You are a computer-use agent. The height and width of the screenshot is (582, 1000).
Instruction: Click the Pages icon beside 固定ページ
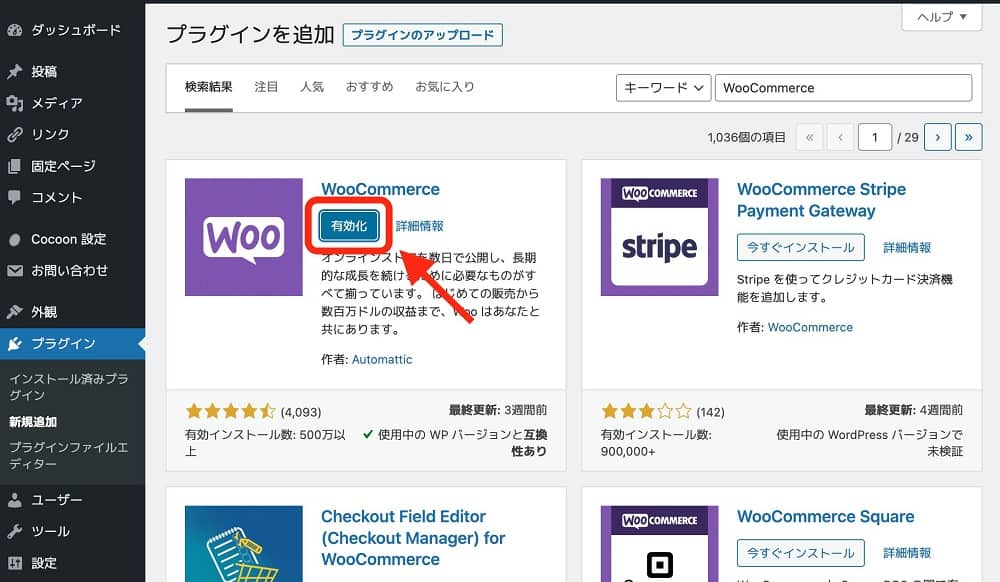(x=15, y=166)
